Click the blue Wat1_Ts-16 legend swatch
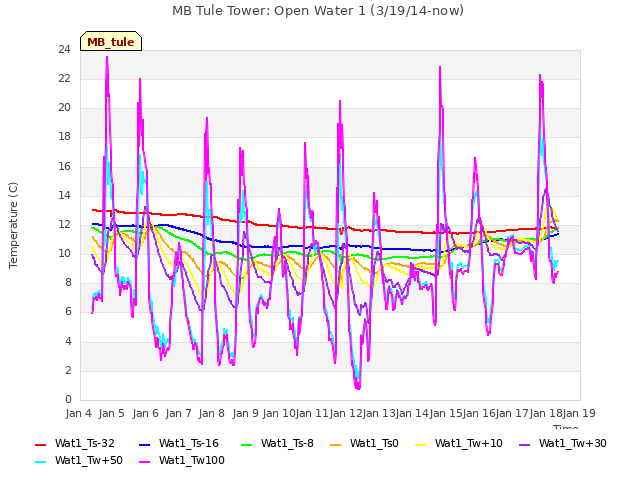This screenshot has height=480, width=640. [145, 445]
